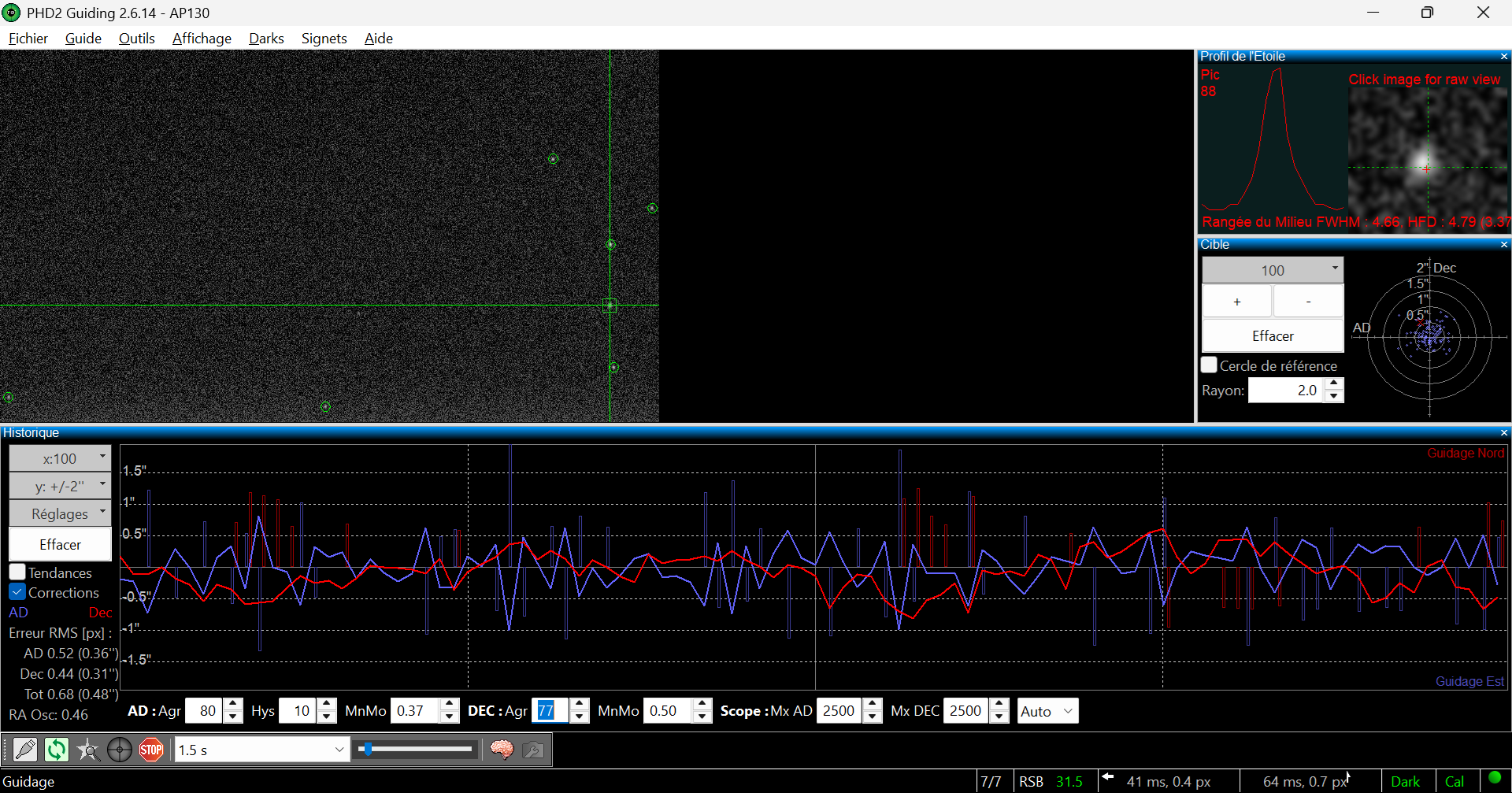Uncheck the Corrections checkbox
1512x800 pixels.
click(17, 592)
